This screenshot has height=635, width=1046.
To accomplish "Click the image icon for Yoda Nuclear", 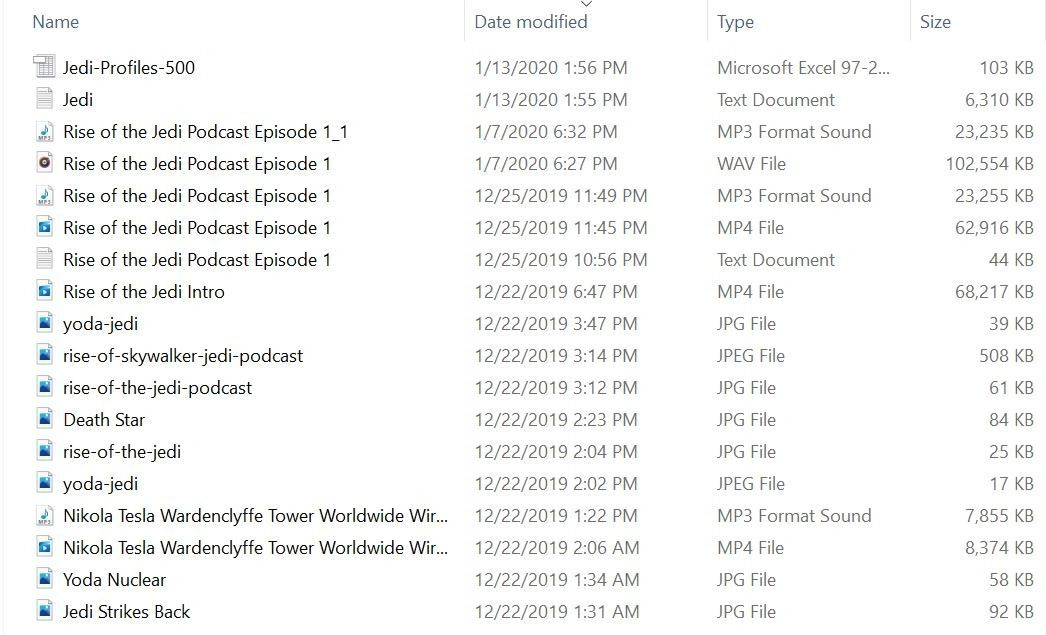I will tap(44, 579).
